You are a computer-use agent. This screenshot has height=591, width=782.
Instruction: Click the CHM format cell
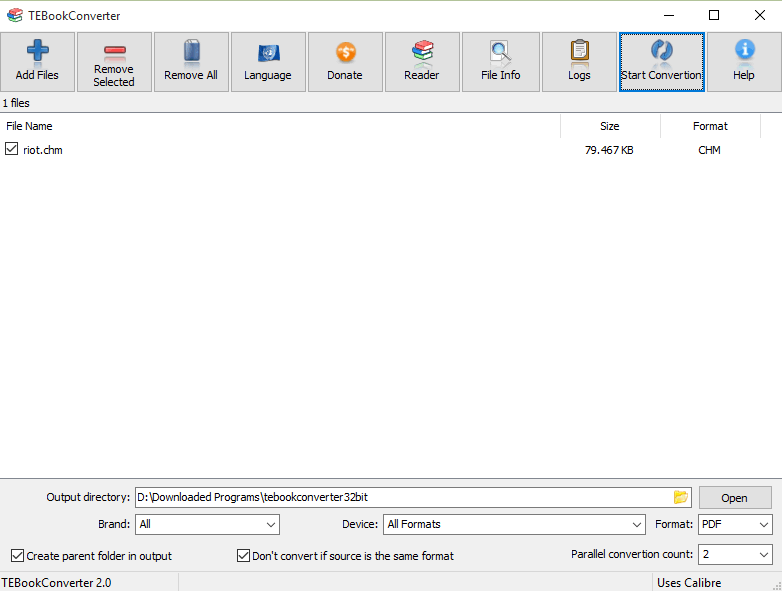click(709, 150)
